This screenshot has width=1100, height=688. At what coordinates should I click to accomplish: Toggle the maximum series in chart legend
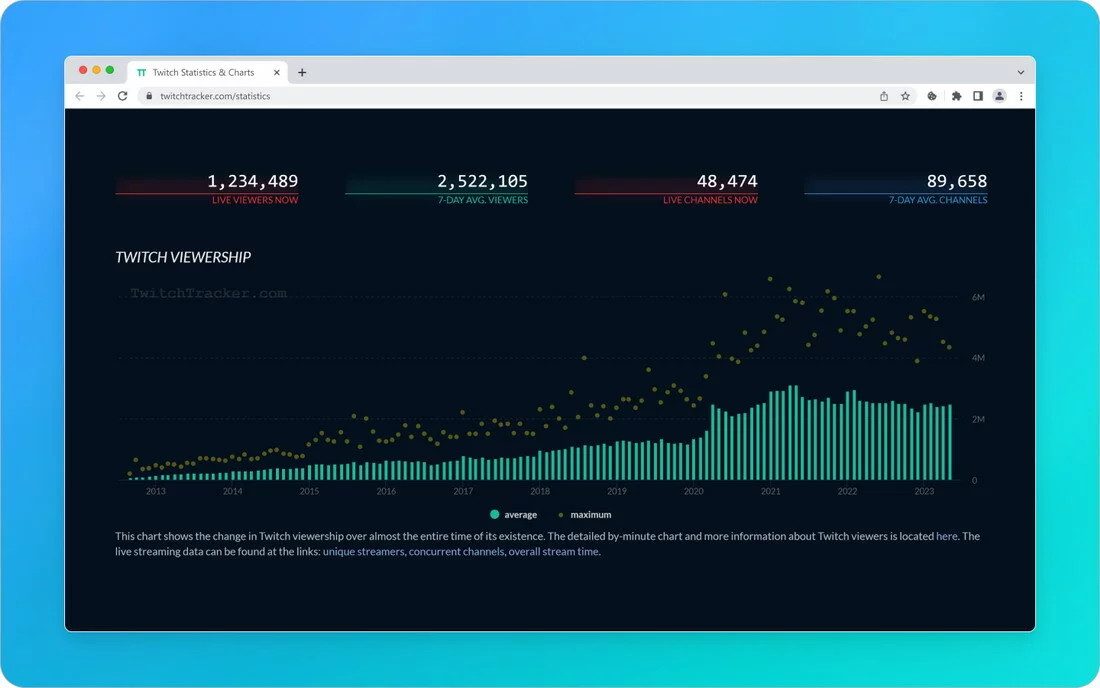pyautogui.click(x=585, y=515)
